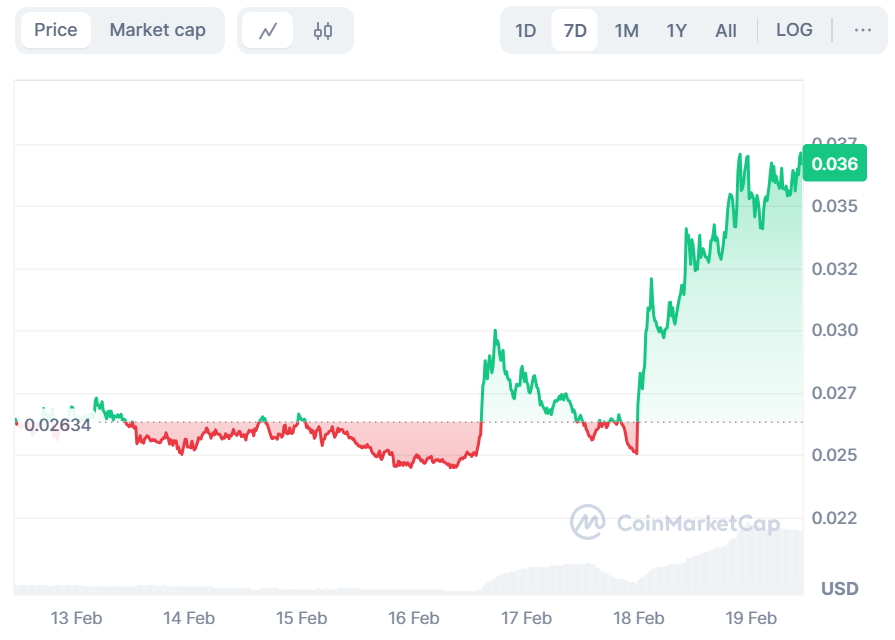Set time range to 1D
895x640 pixels.
coord(526,31)
